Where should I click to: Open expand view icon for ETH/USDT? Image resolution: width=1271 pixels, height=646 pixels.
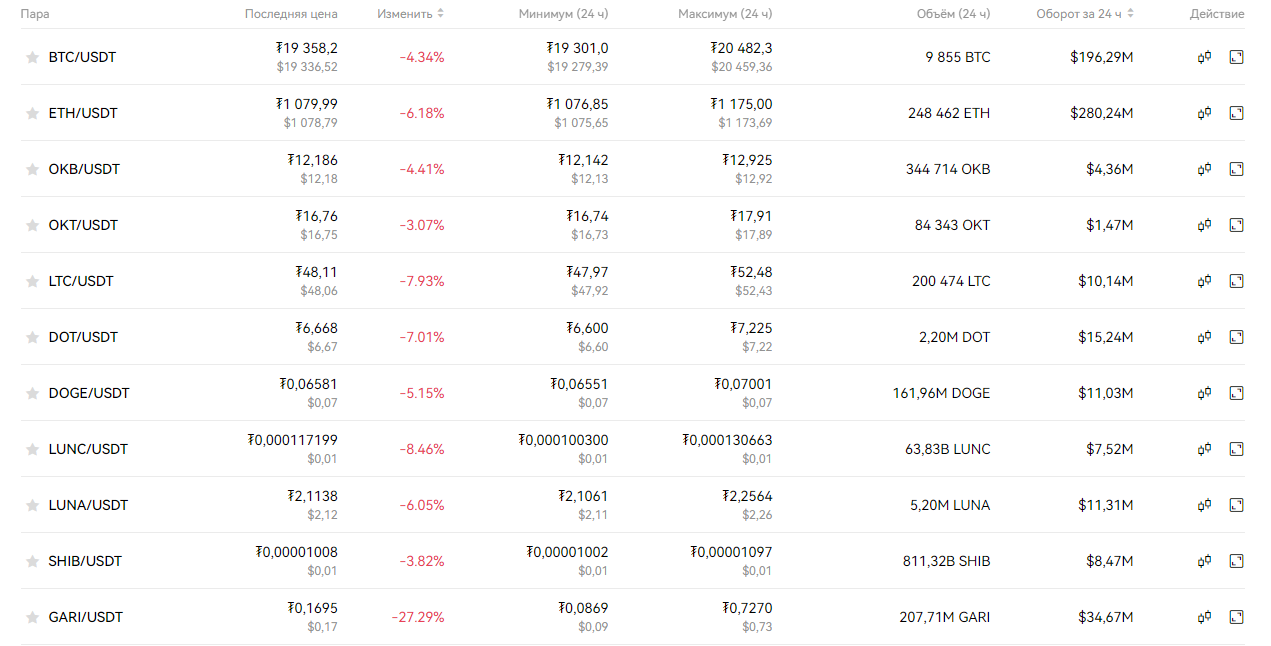pos(1236,113)
